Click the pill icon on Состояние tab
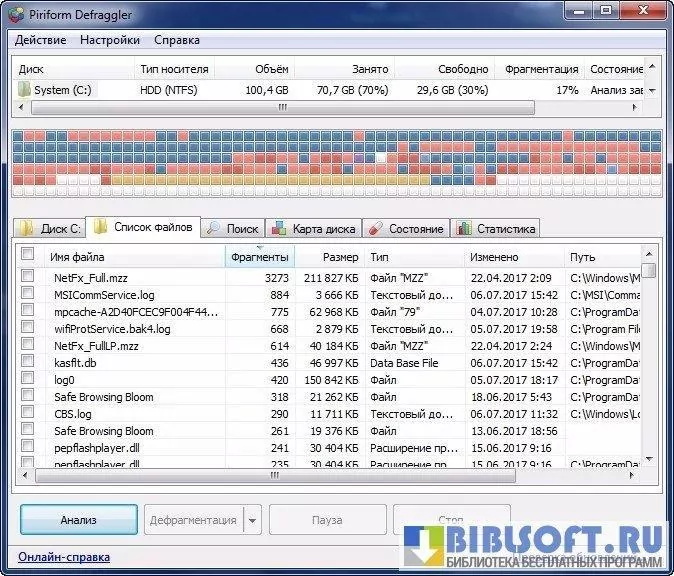 pyautogui.click(x=376, y=228)
